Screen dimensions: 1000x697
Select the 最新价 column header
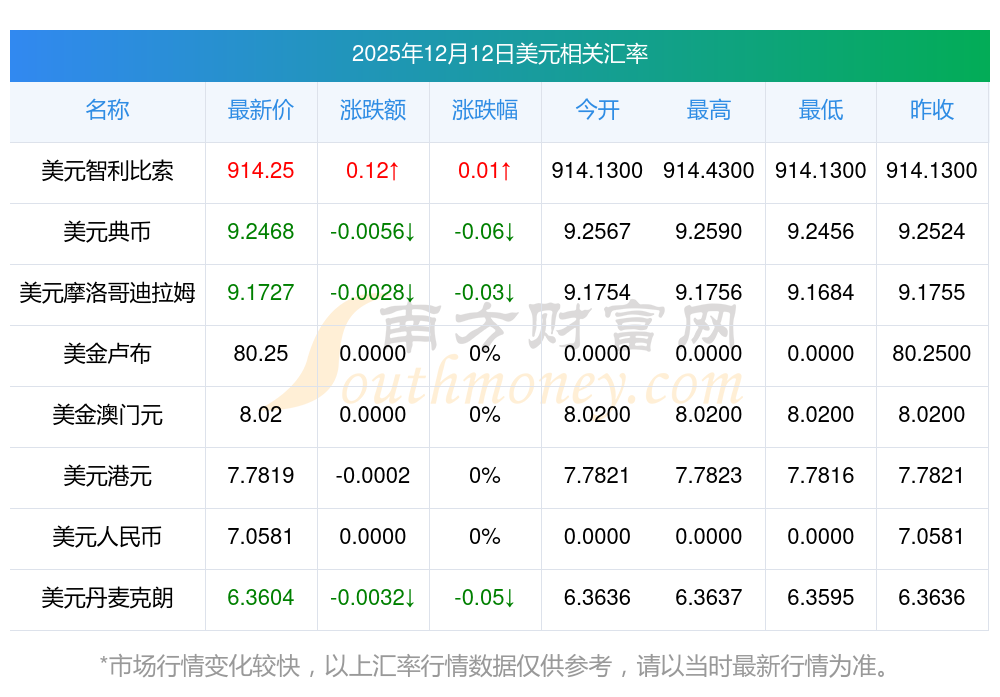(x=261, y=110)
